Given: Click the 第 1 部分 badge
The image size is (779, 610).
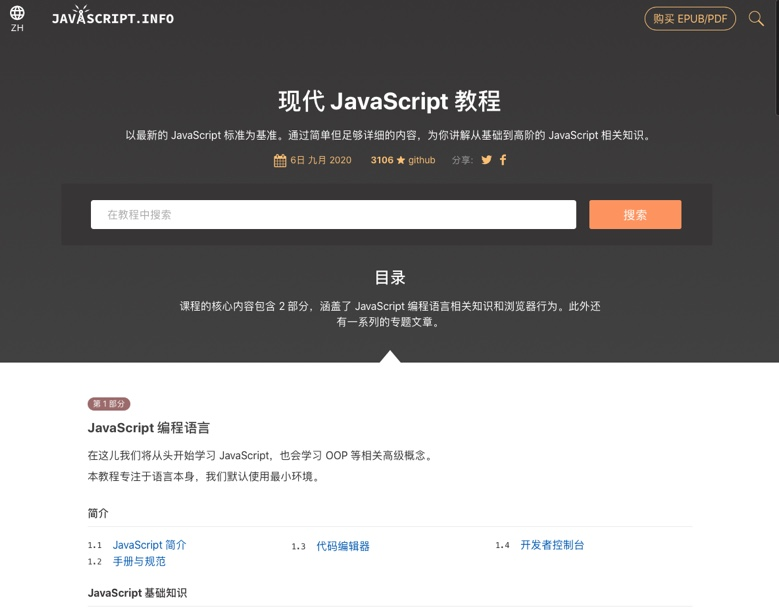Looking at the screenshot, I should [x=109, y=404].
